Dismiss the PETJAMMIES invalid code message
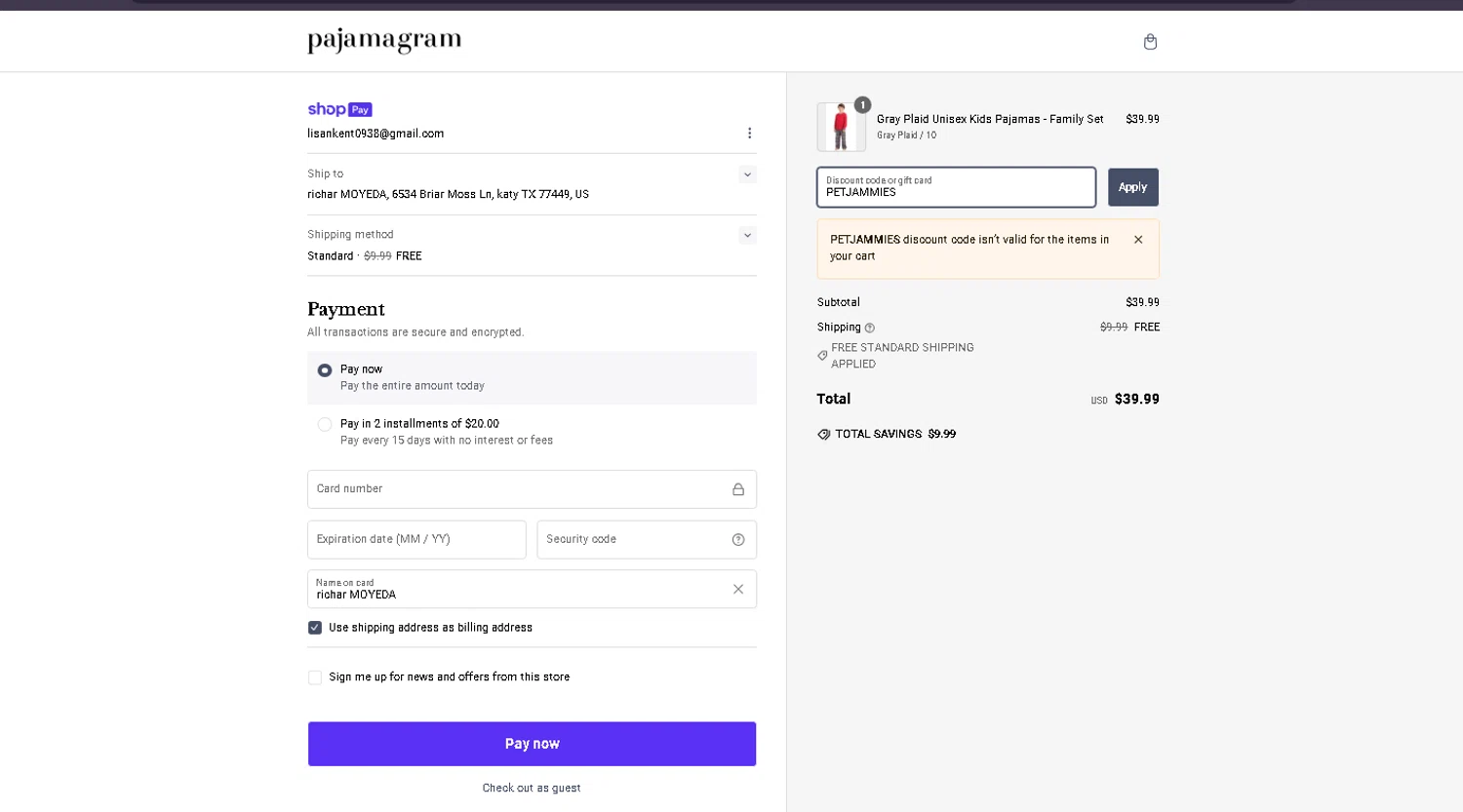This screenshot has height=812, width=1463. [x=1138, y=240]
